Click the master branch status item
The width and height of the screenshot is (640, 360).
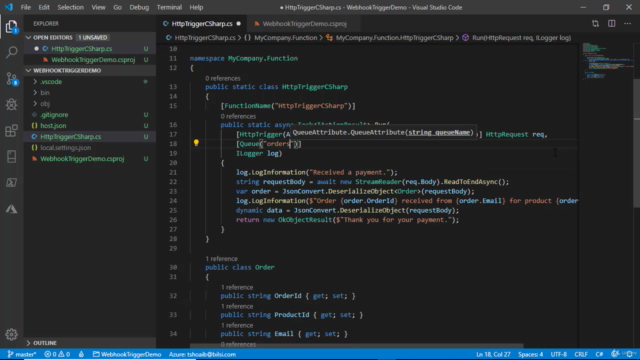pyautogui.click(x=22, y=354)
